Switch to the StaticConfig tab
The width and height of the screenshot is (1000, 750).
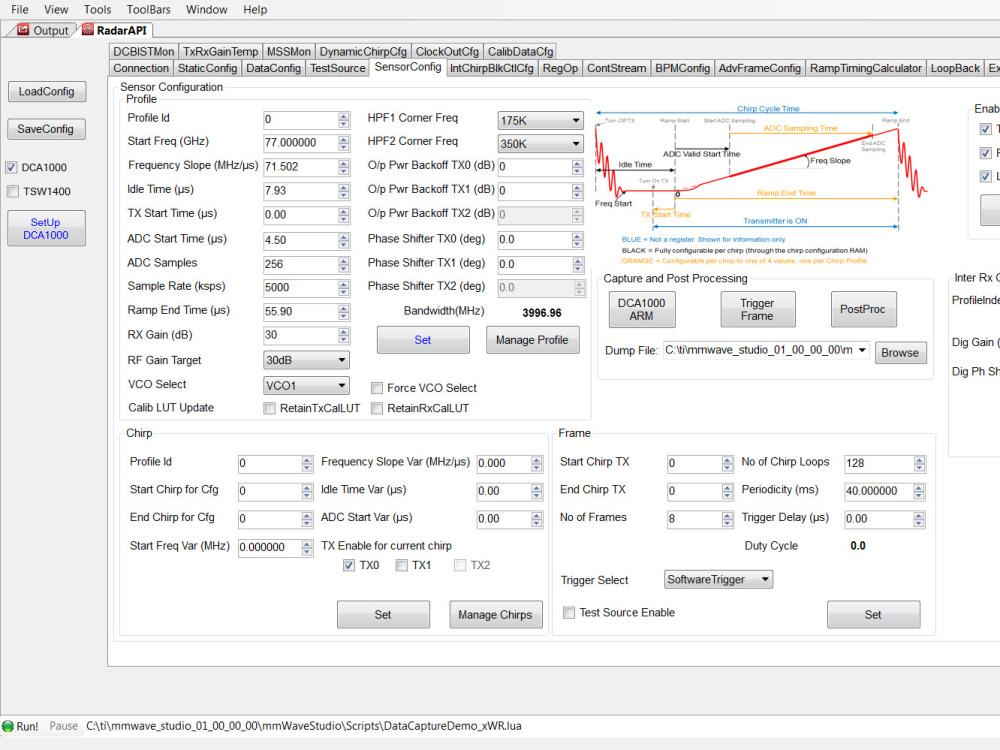click(207, 68)
